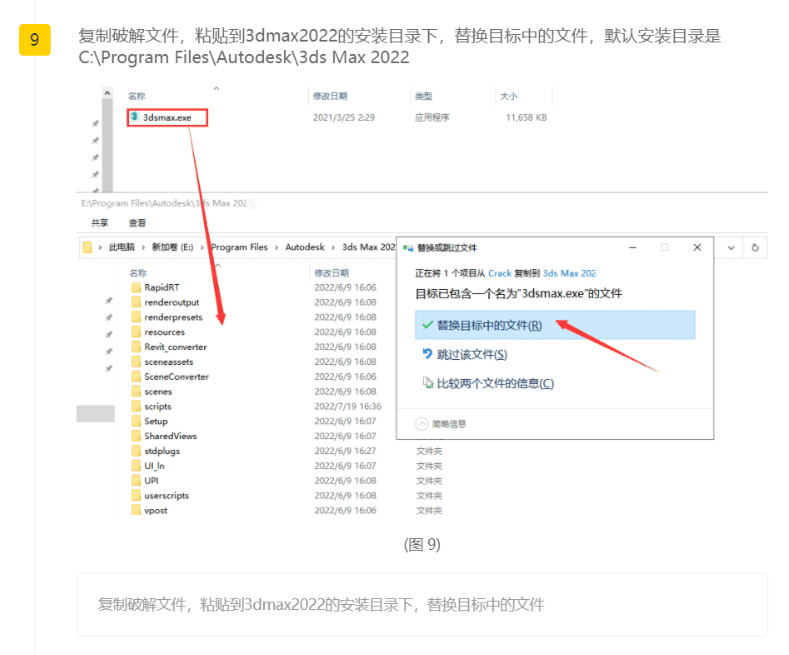Refresh the explorer folder view
The image size is (789, 655).
[x=755, y=248]
